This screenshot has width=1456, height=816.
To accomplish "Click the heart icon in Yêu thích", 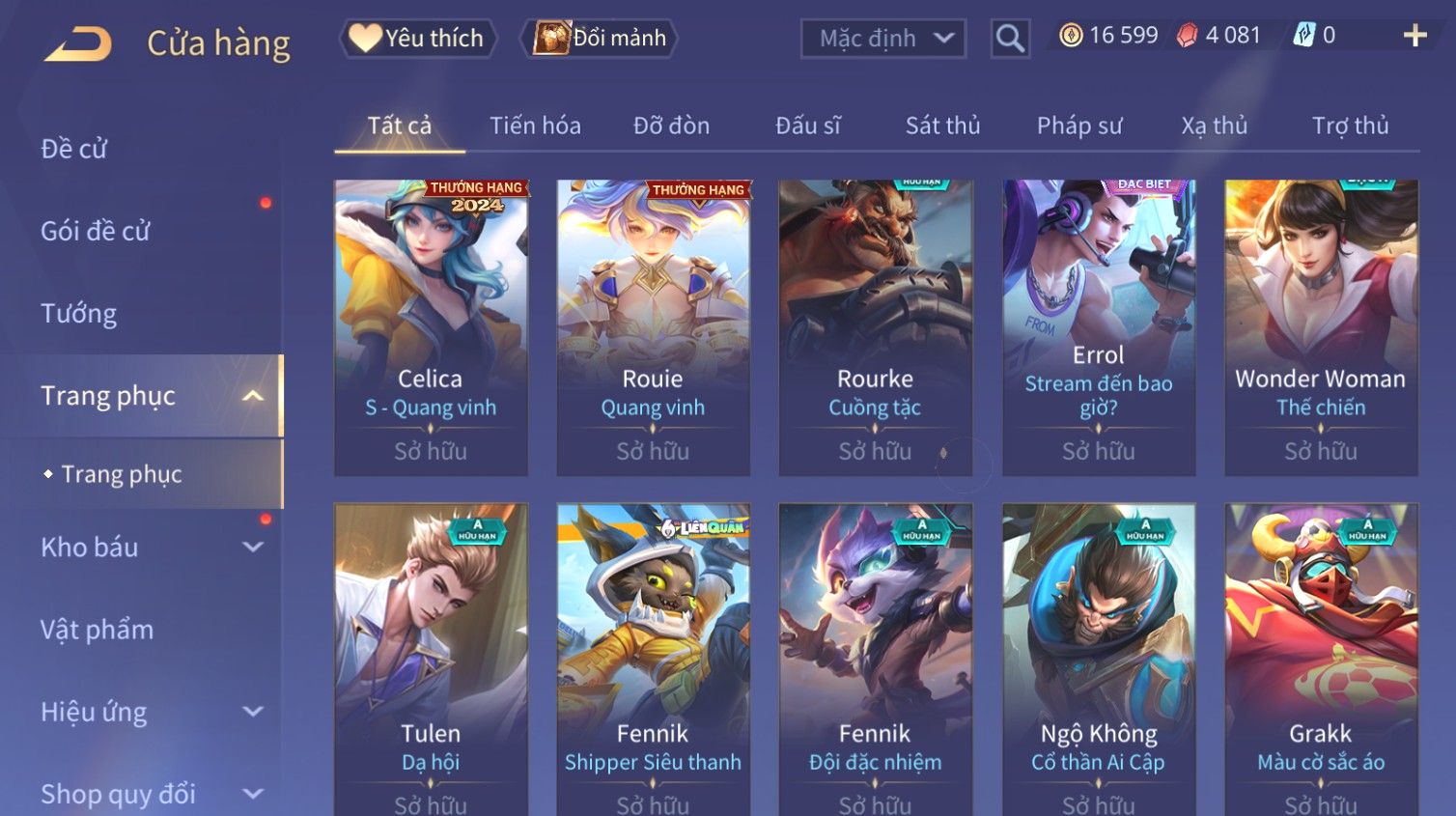I will pos(365,38).
